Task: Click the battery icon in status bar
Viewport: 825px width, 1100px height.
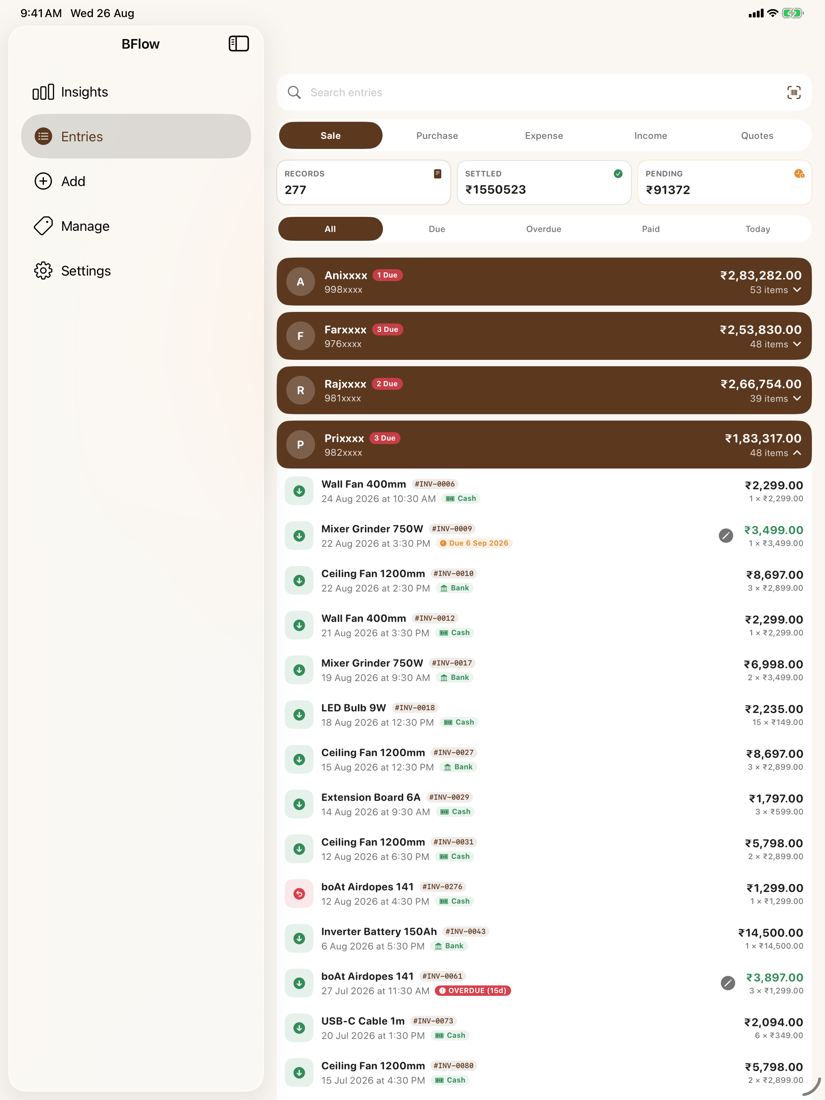Action: 793,13
